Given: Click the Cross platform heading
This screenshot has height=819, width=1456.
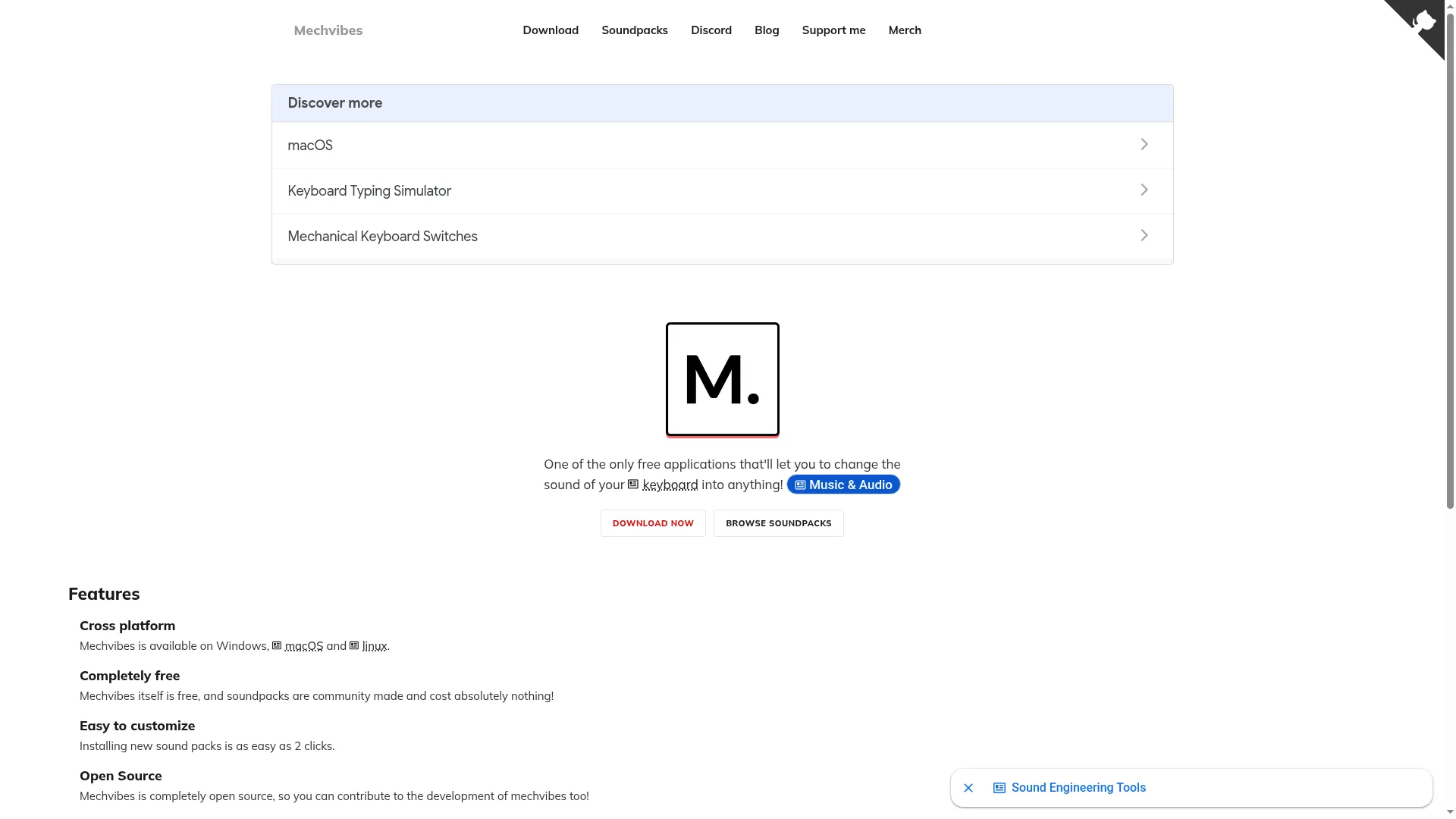Looking at the screenshot, I should 127,626.
